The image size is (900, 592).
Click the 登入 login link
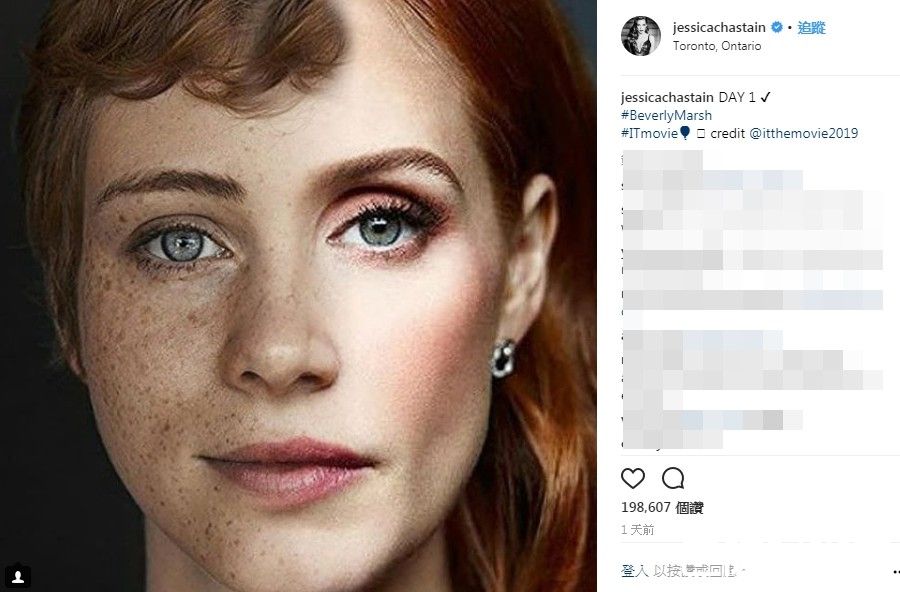pos(635,571)
